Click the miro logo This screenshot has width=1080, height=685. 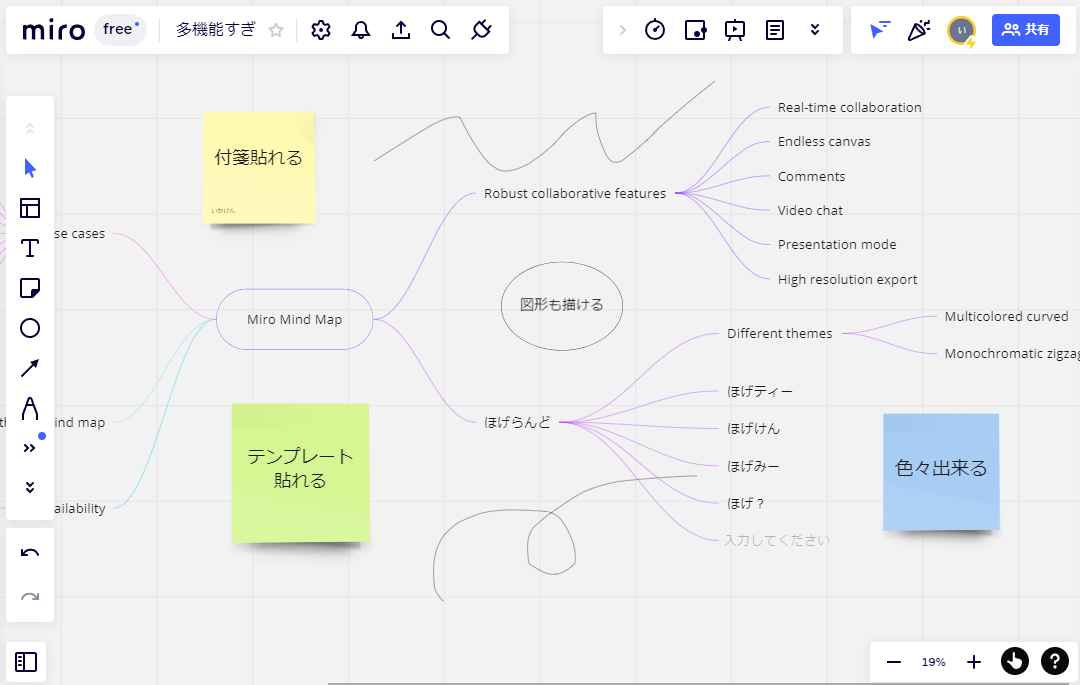pyautogui.click(x=54, y=30)
